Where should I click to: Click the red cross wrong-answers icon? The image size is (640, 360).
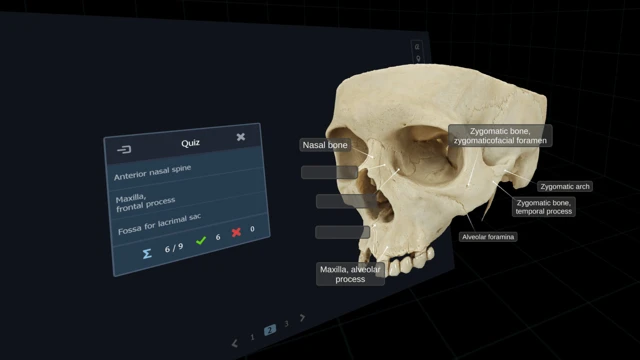236,232
